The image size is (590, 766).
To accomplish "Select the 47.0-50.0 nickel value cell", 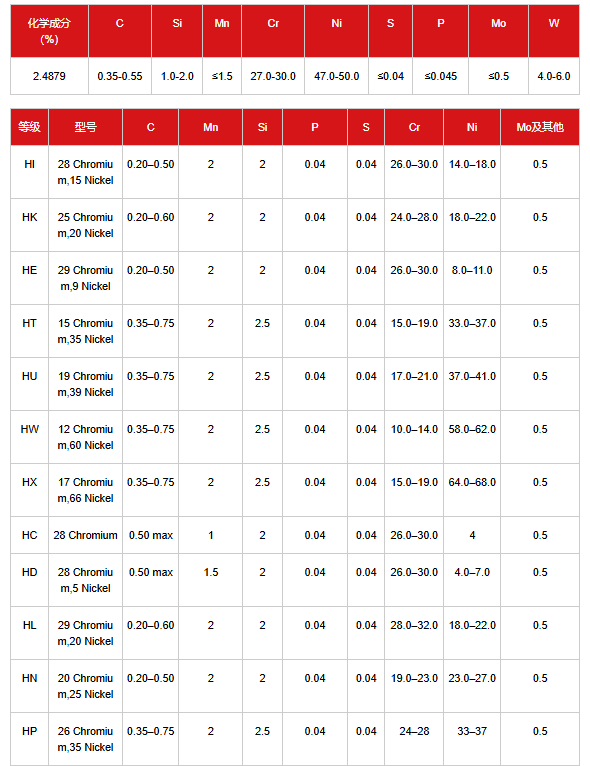I will pyautogui.click(x=337, y=76).
